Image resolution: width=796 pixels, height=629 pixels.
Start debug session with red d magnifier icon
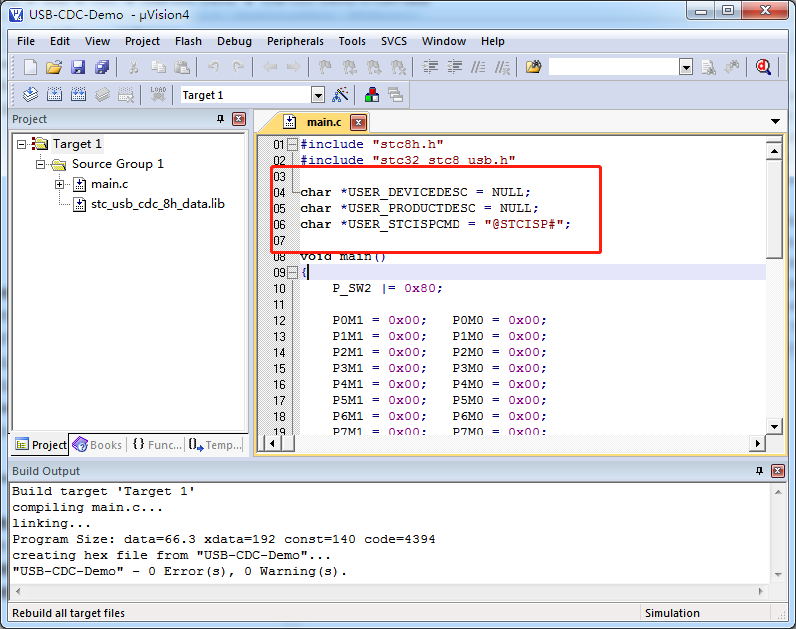pyautogui.click(x=763, y=67)
